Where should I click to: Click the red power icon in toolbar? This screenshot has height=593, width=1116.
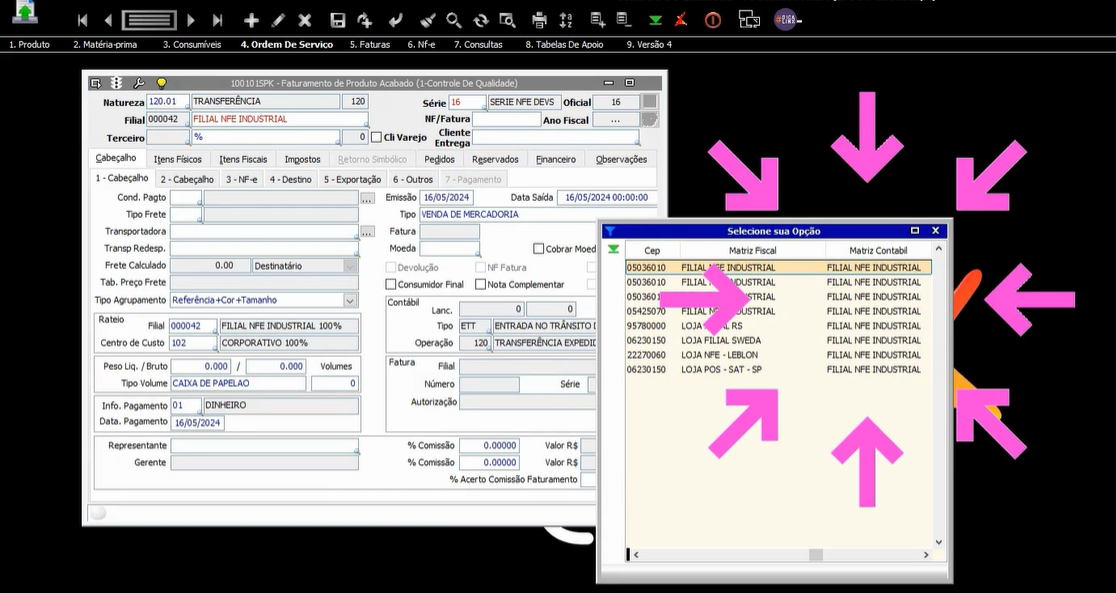pos(713,20)
